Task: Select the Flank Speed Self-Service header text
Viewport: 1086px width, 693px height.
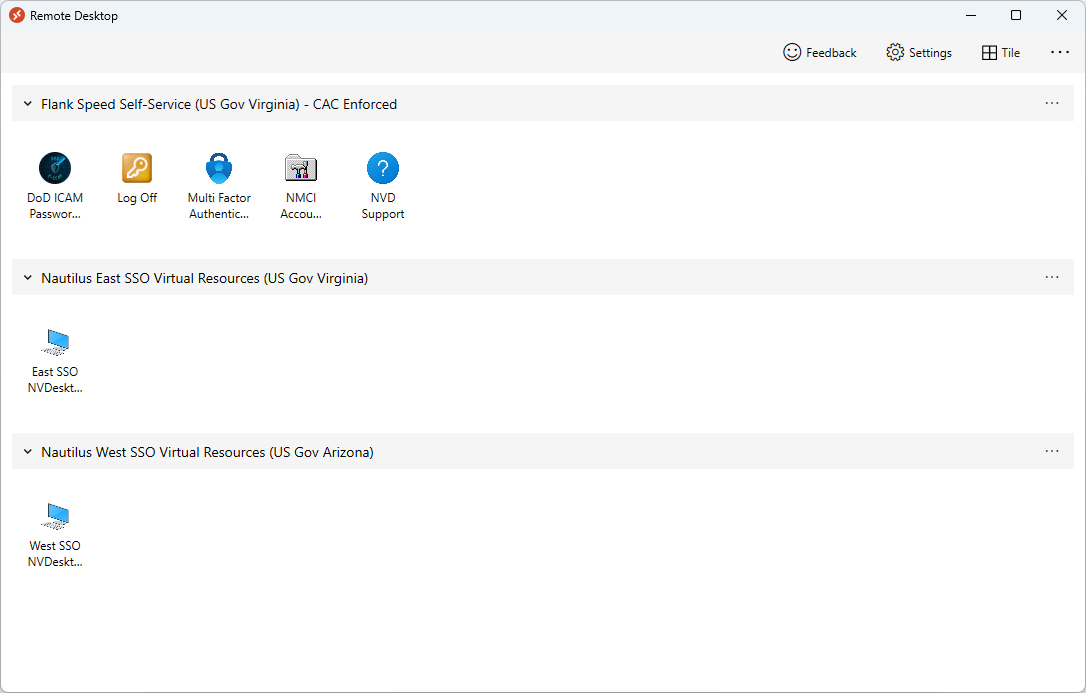Action: [218, 103]
